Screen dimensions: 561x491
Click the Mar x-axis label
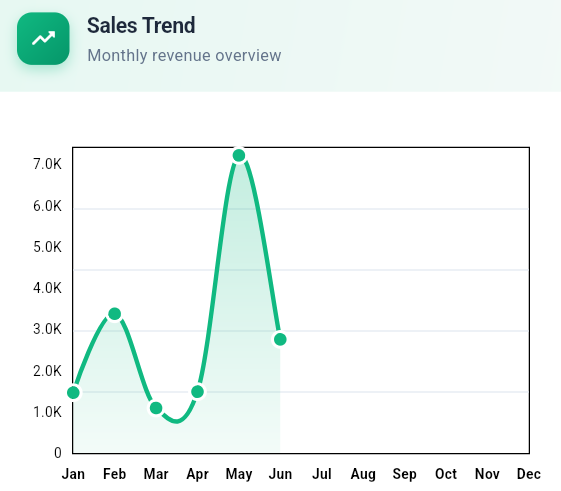click(x=156, y=474)
